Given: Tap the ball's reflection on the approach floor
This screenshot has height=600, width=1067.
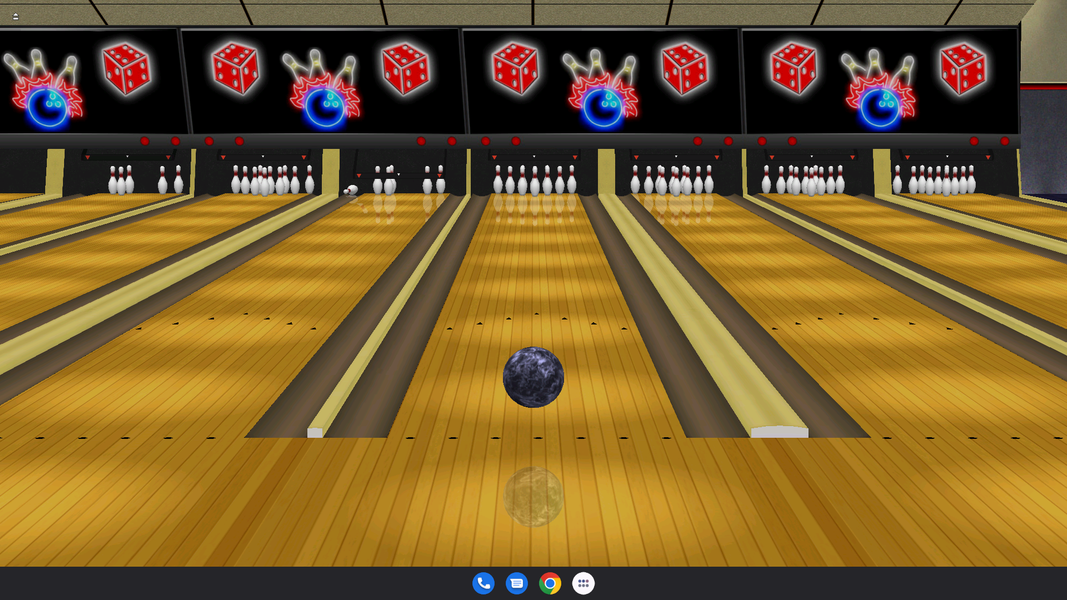Looking at the screenshot, I should [533, 497].
